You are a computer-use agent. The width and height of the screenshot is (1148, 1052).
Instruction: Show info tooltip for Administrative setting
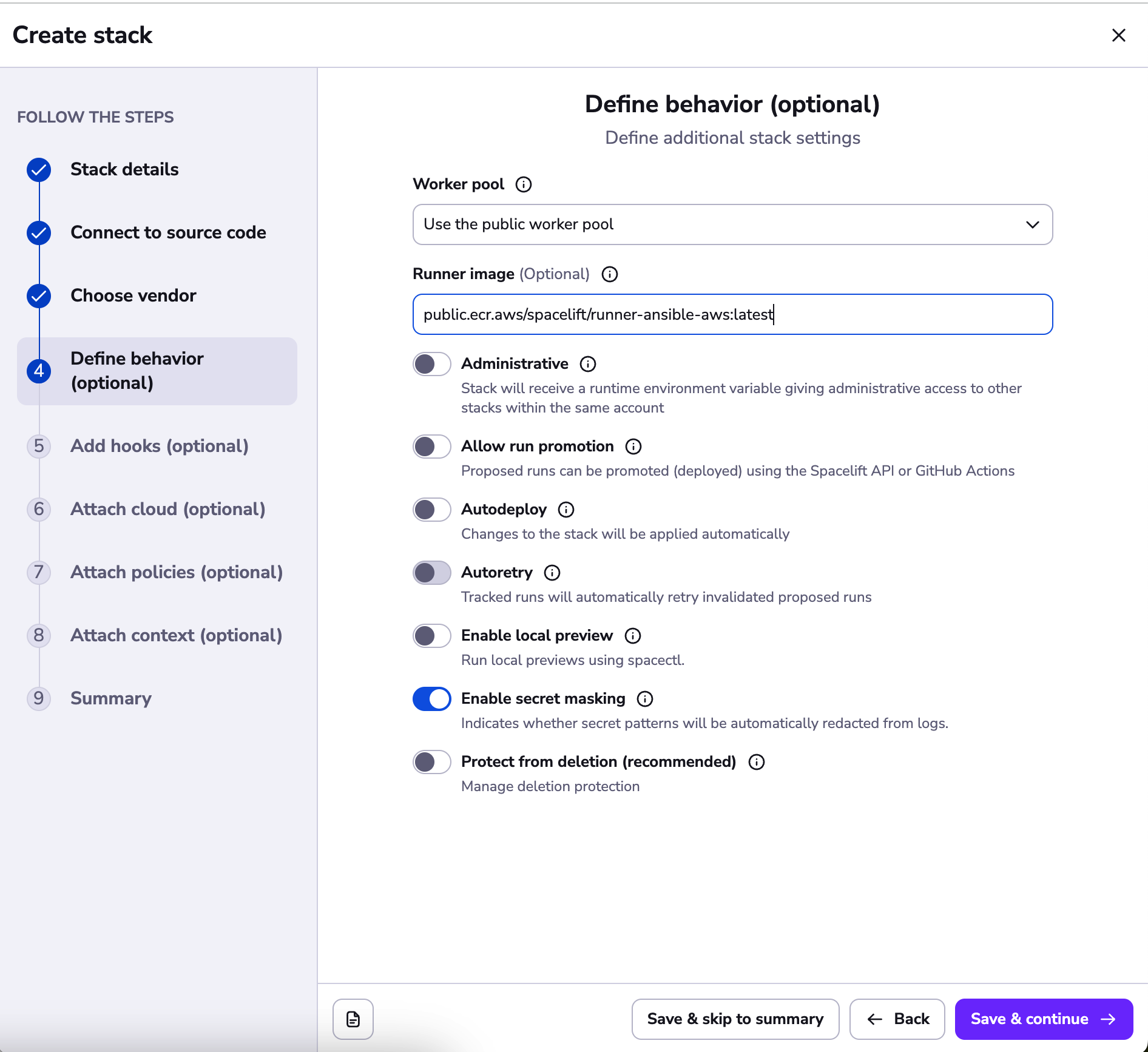[x=587, y=364]
